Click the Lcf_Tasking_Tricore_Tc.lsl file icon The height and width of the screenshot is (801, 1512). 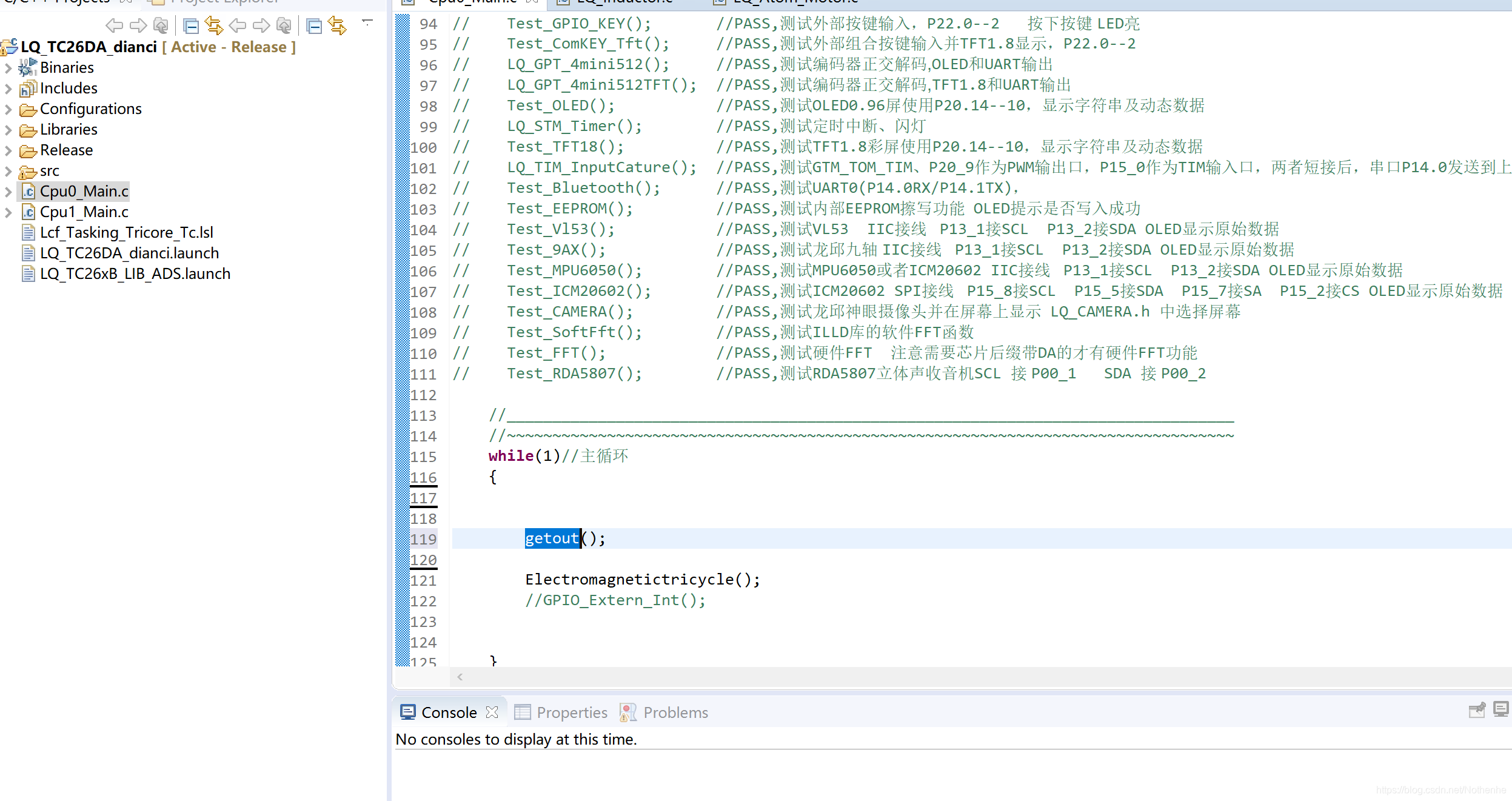28,233
